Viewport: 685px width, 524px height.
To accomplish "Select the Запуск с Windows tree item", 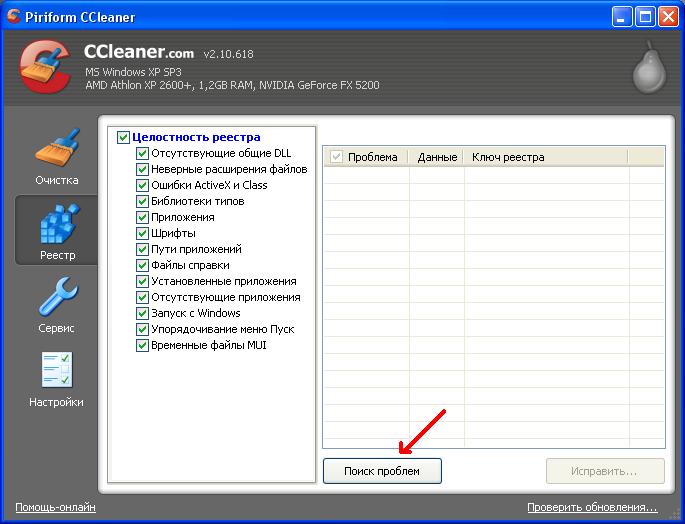I will [195, 313].
